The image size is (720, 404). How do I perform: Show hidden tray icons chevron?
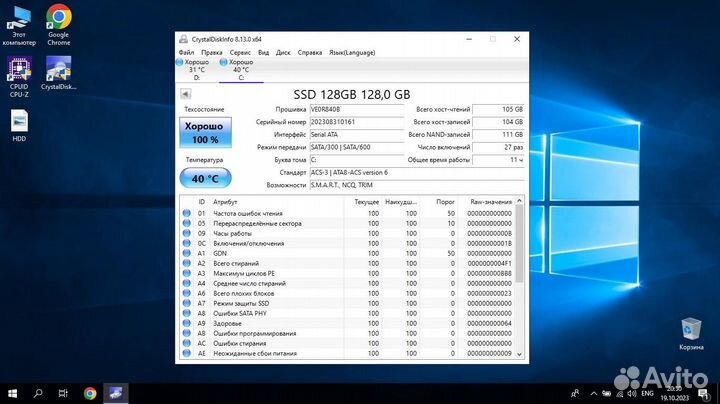593,393
